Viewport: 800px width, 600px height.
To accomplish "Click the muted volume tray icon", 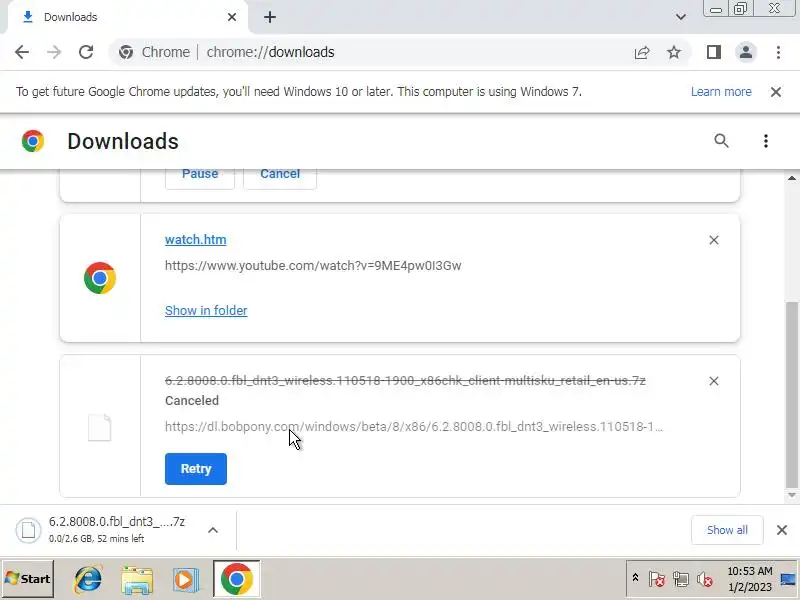I will (x=704, y=580).
